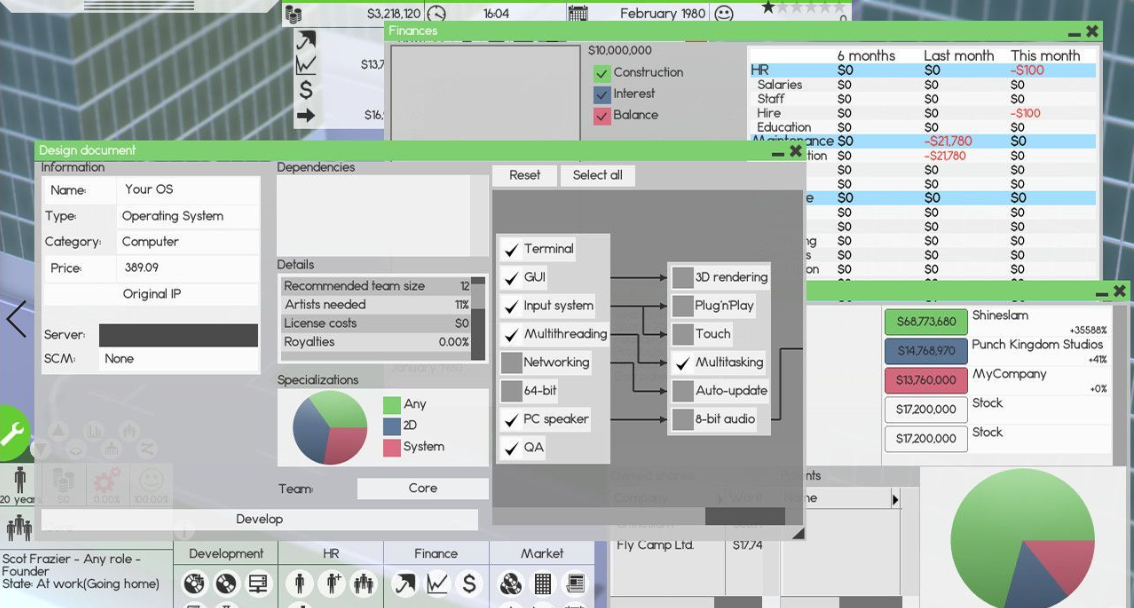Edit the Name field containing Your OS
Screen dimensions: 1134x608
pyautogui.click(x=187, y=189)
